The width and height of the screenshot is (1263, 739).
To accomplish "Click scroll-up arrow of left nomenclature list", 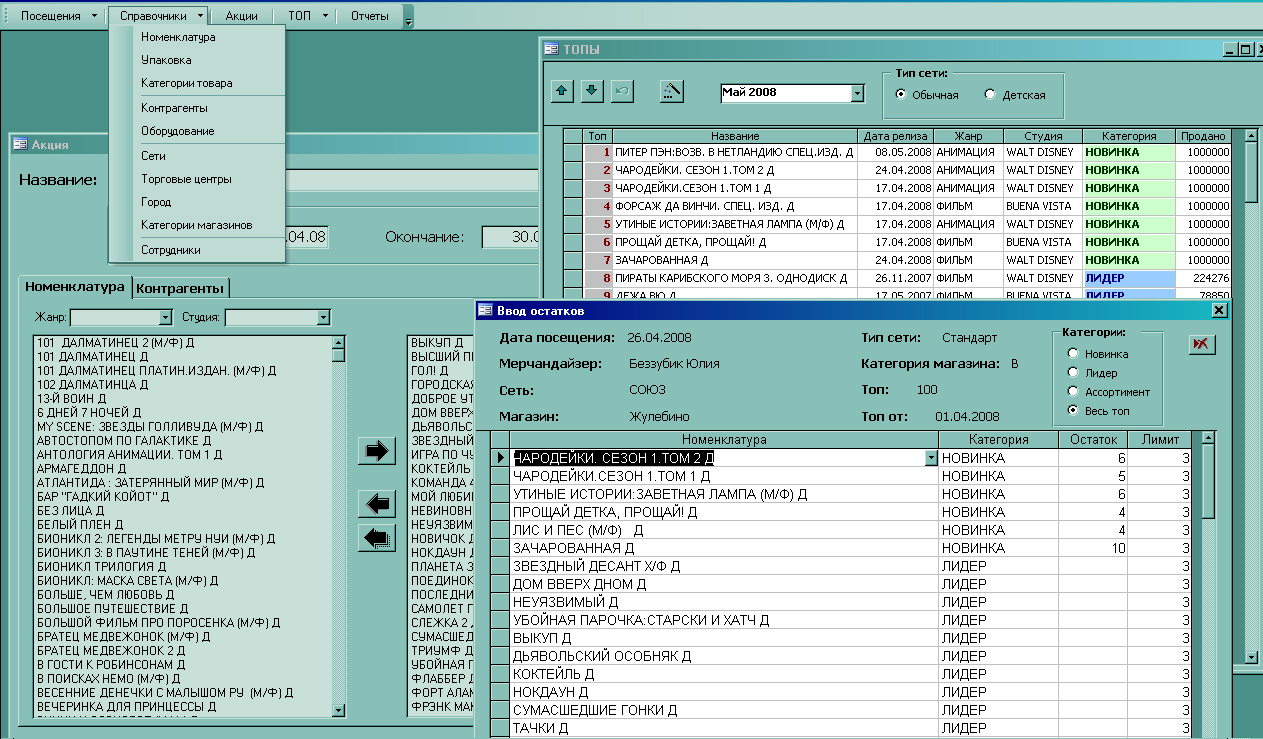I will coord(339,342).
